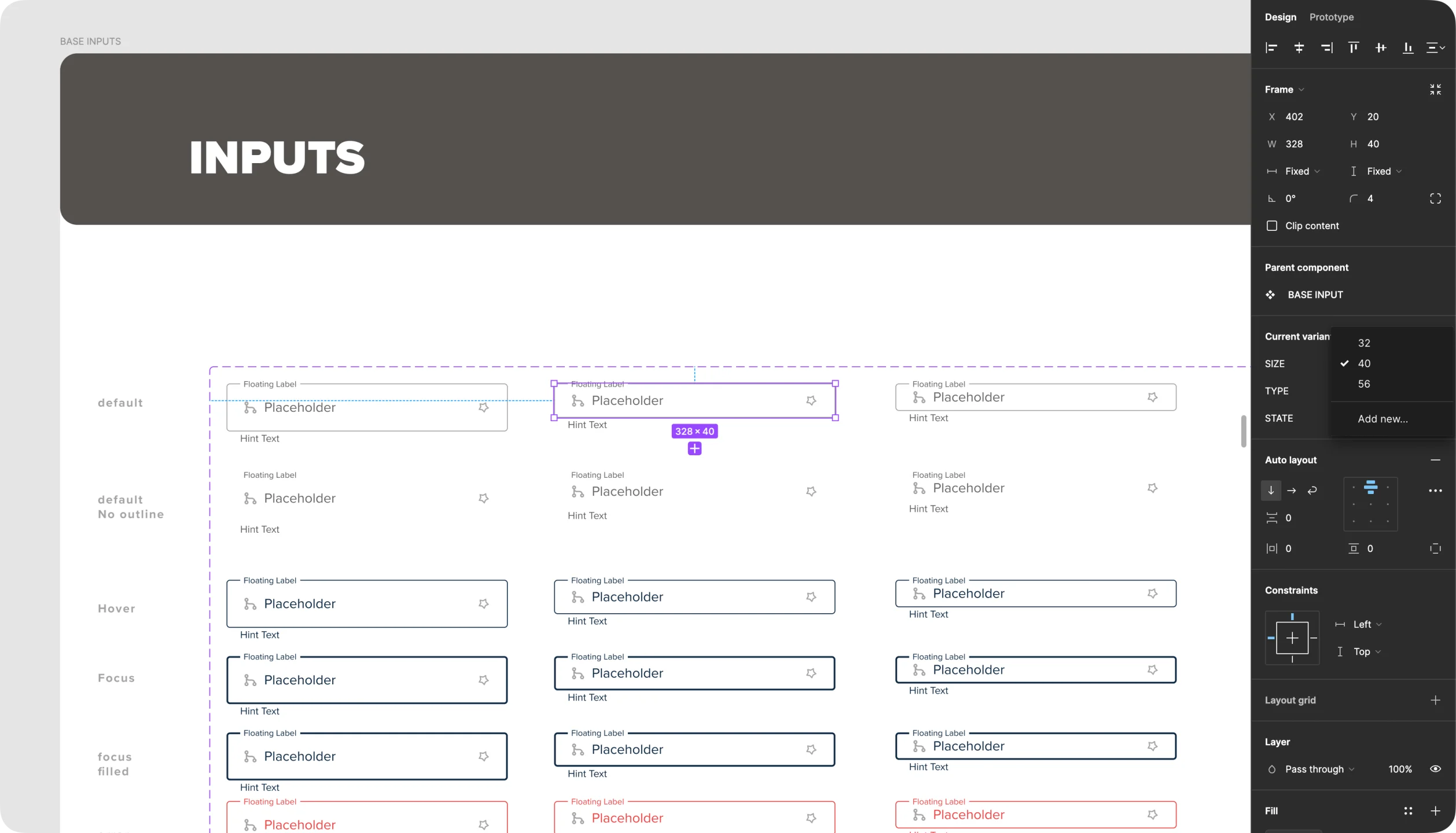
Task: Add a fill with plus icon
Action: [x=1435, y=811]
